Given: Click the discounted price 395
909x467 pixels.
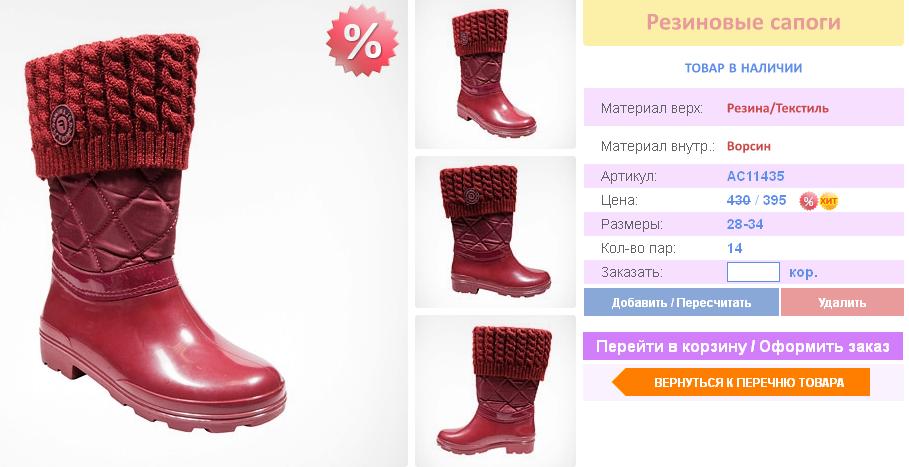Looking at the screenshot, I should (x=775, y=200).
